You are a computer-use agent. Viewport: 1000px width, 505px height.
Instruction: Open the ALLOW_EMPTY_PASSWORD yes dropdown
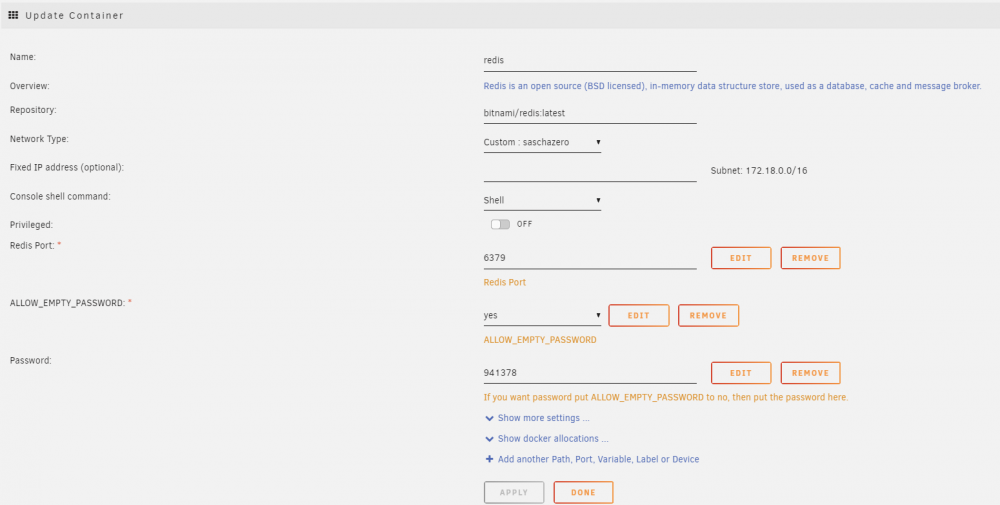(x=542, y=315)
